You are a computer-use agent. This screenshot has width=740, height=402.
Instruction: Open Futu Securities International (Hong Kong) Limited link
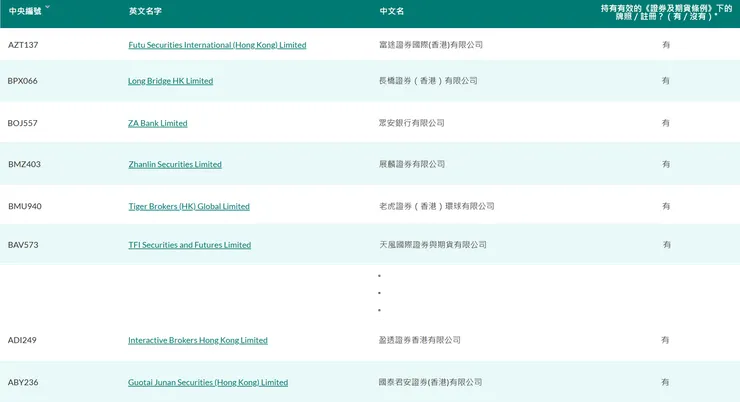pyautogui.click(x=217, y=45)
